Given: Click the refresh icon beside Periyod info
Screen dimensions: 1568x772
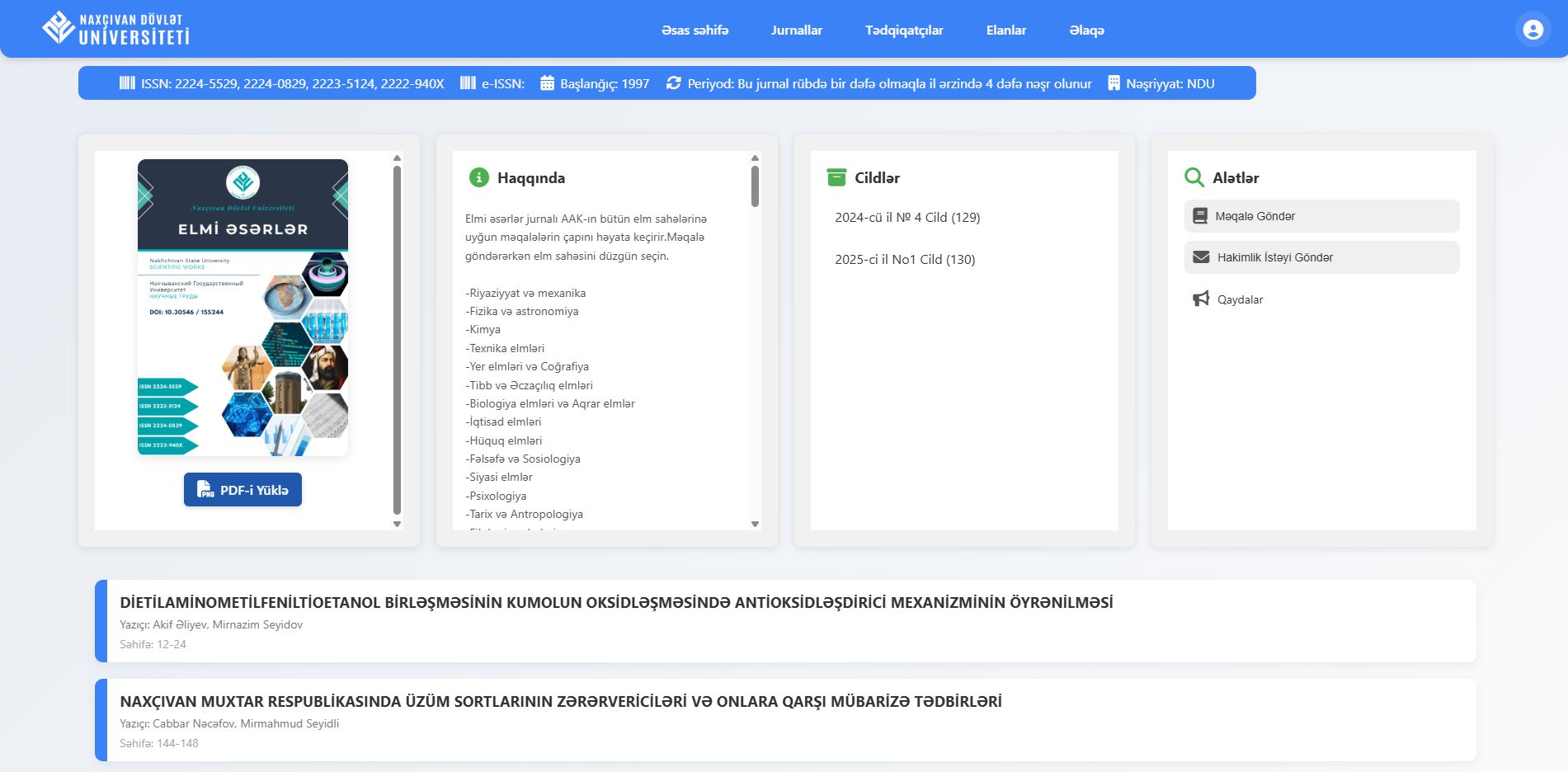Looking at the screenshot, I should (672, 83).
